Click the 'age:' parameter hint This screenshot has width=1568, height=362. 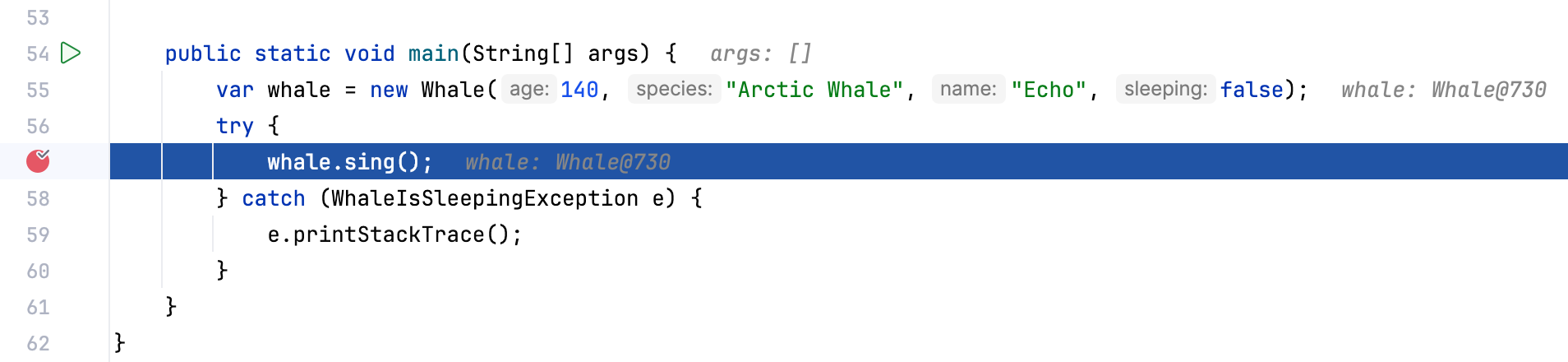[529, 89]
